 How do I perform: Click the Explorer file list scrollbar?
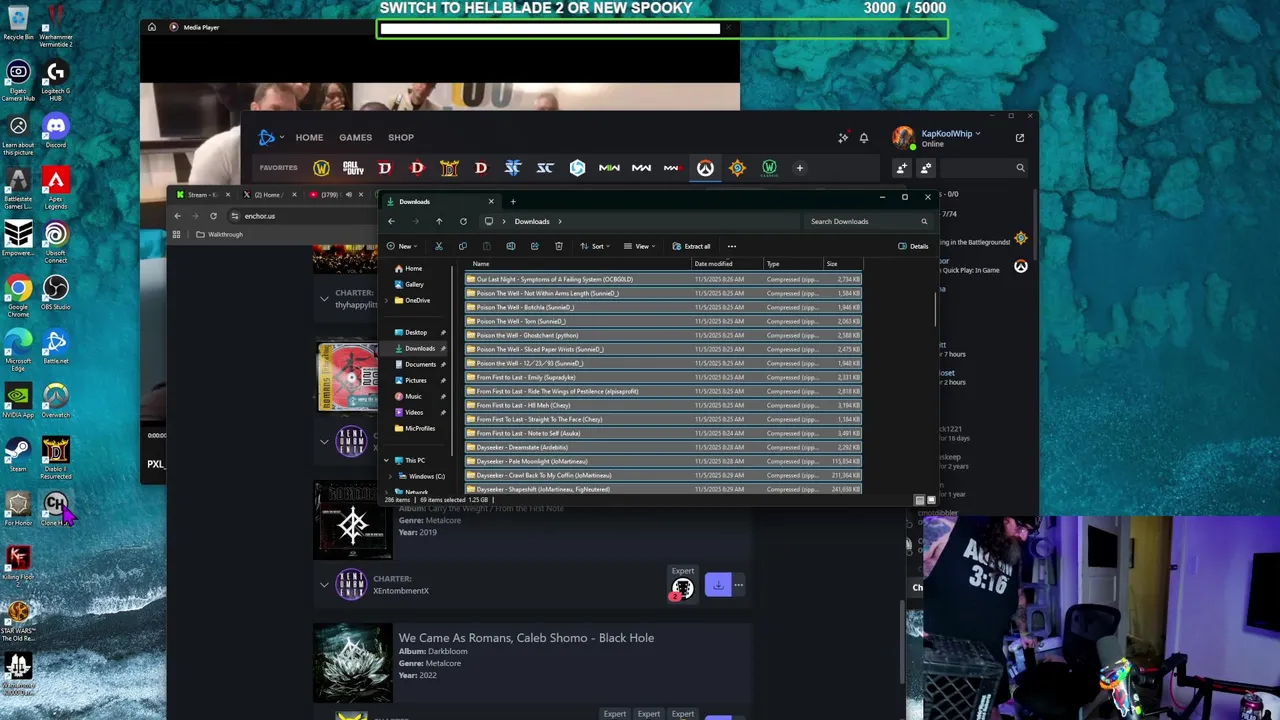[936, 309]
